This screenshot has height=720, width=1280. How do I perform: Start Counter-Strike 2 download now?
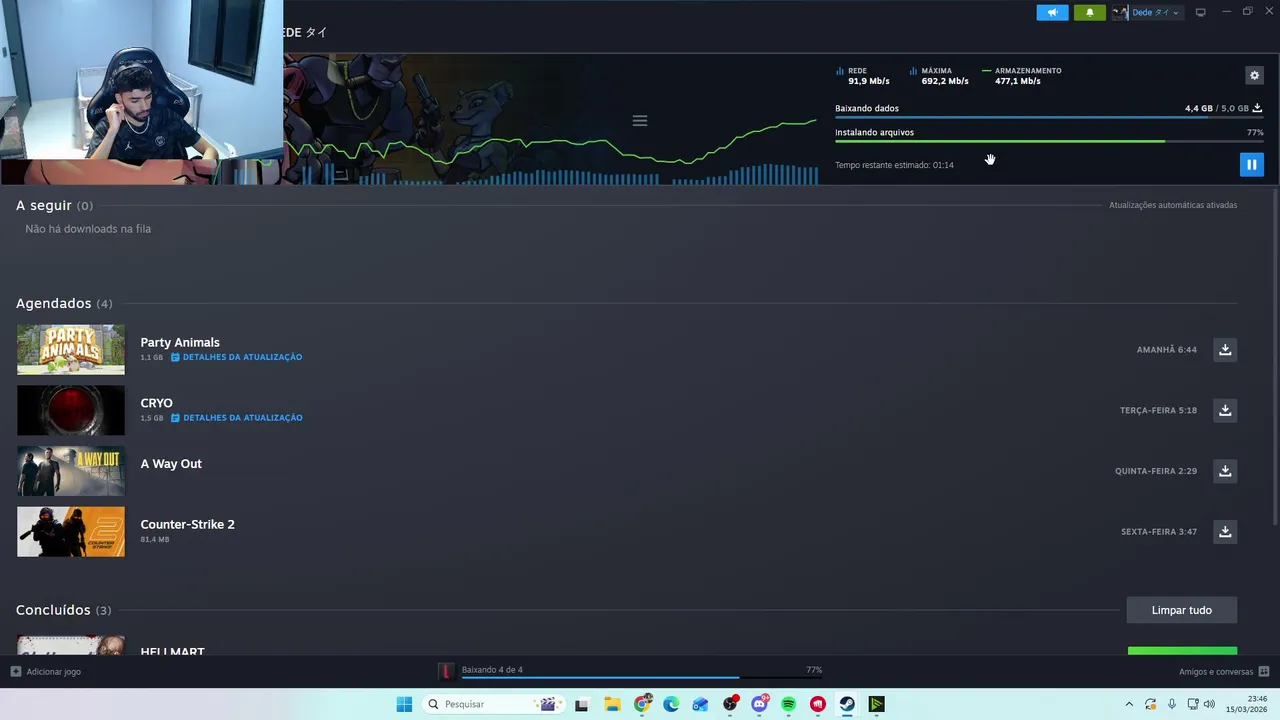click(x=1225, y=531)
